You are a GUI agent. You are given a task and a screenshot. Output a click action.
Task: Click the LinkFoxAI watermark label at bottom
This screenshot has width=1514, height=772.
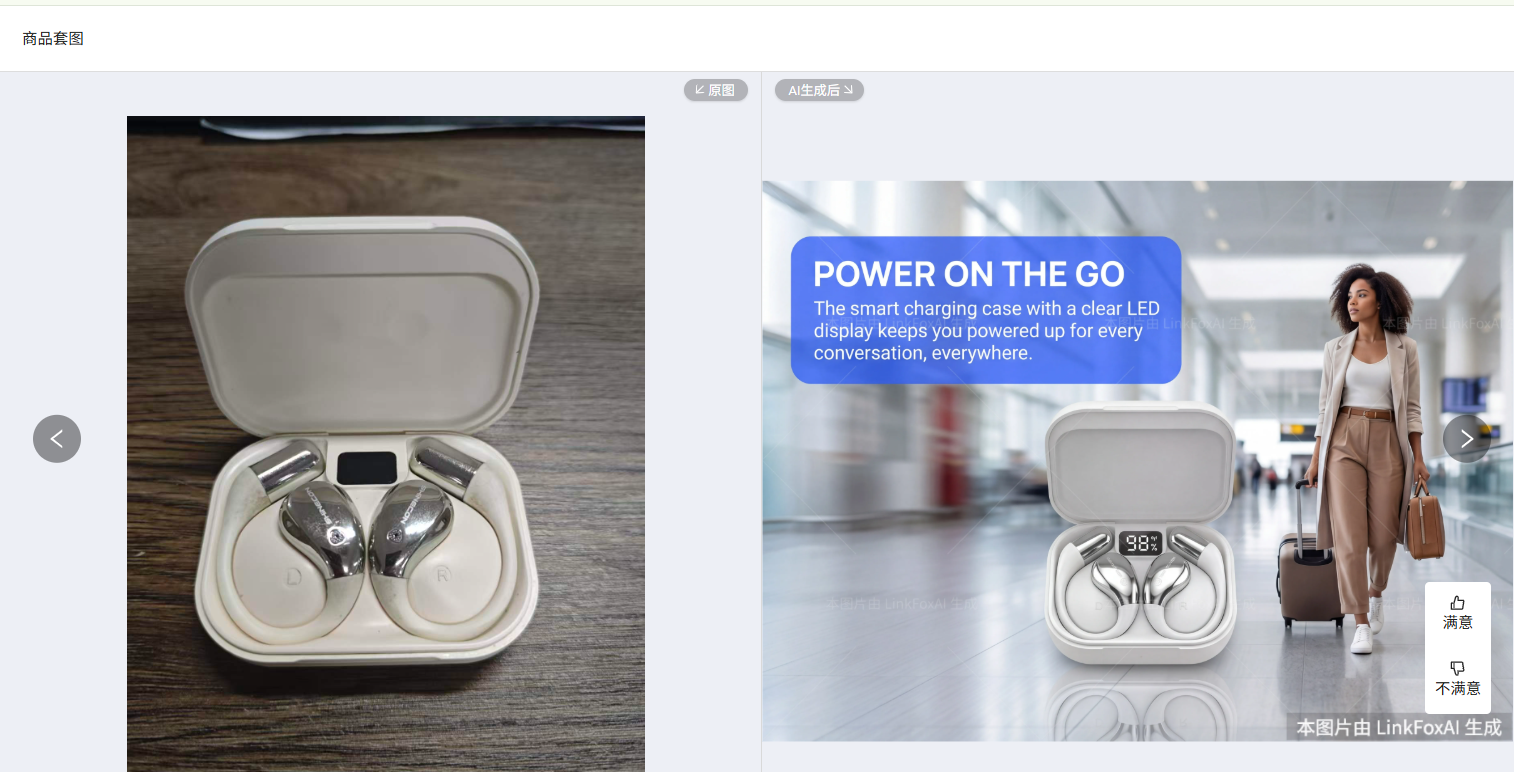(1399, 727)
